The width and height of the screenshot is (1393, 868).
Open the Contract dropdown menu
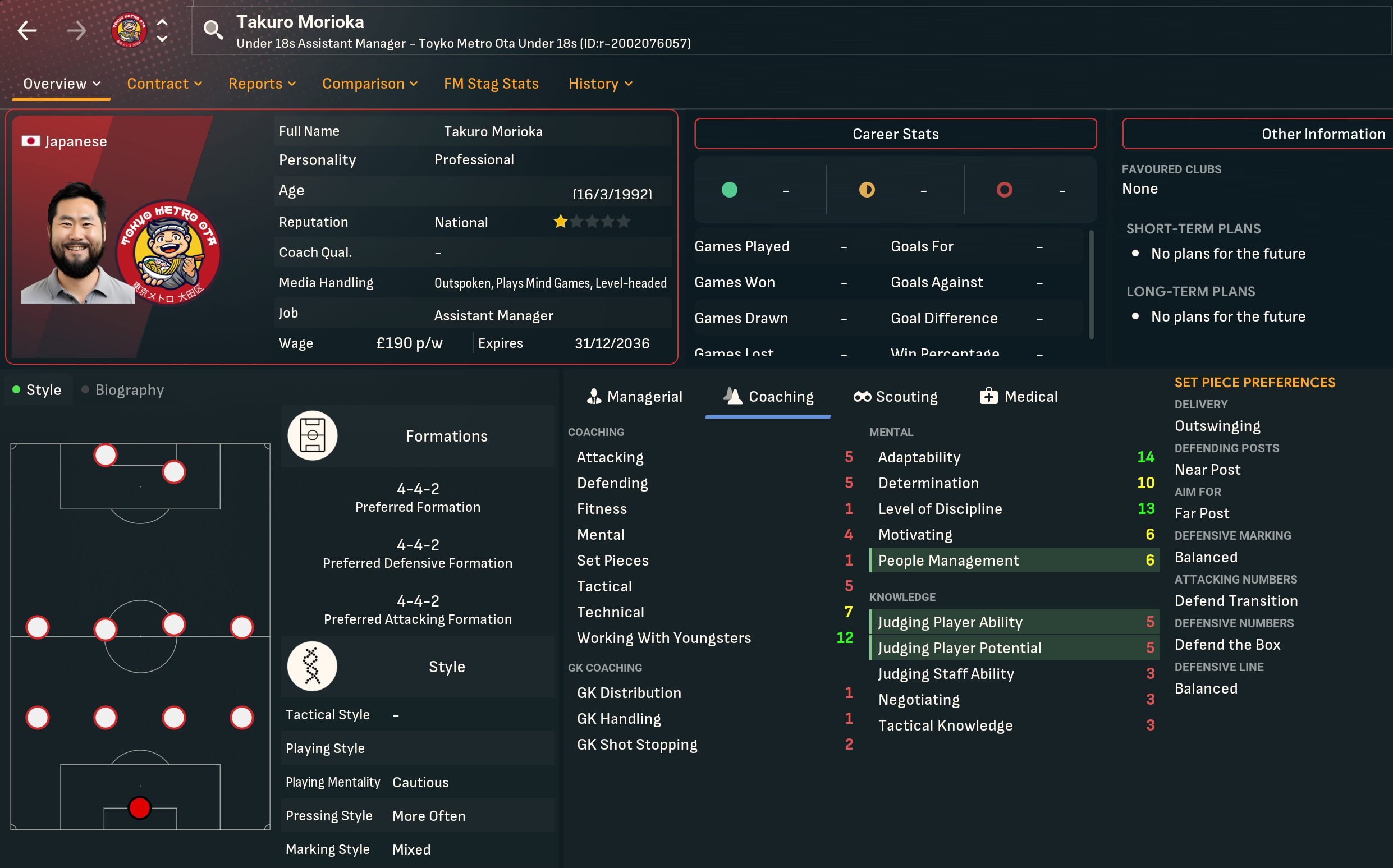(x=164, y=84)
